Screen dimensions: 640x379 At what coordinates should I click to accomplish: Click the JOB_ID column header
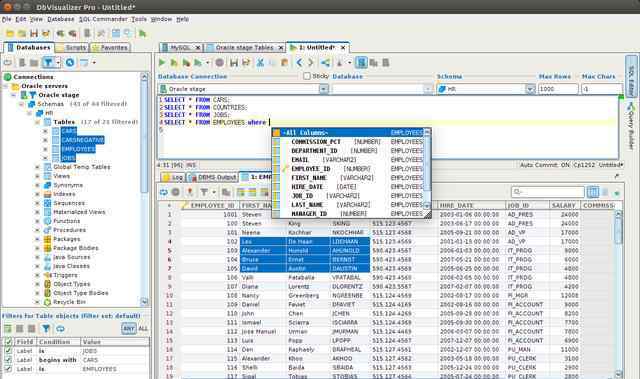pos(527,205)
